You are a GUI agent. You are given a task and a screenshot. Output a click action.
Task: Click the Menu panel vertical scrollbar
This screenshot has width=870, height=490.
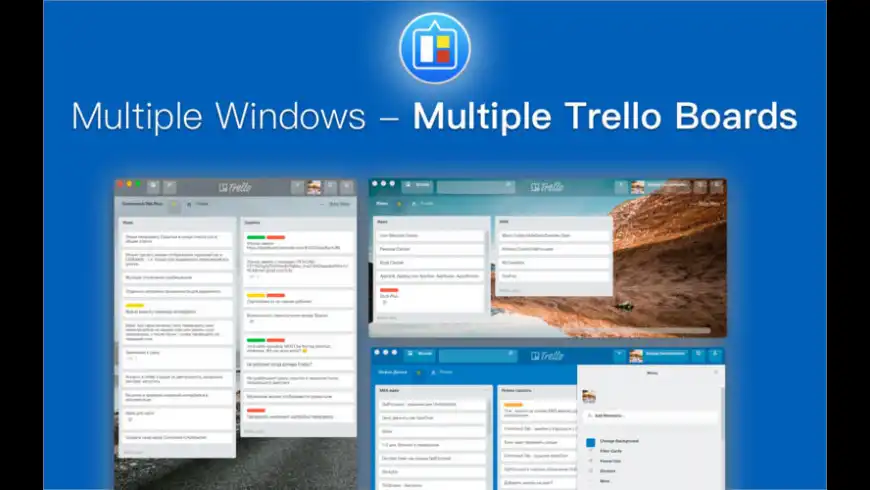(722, 413)
